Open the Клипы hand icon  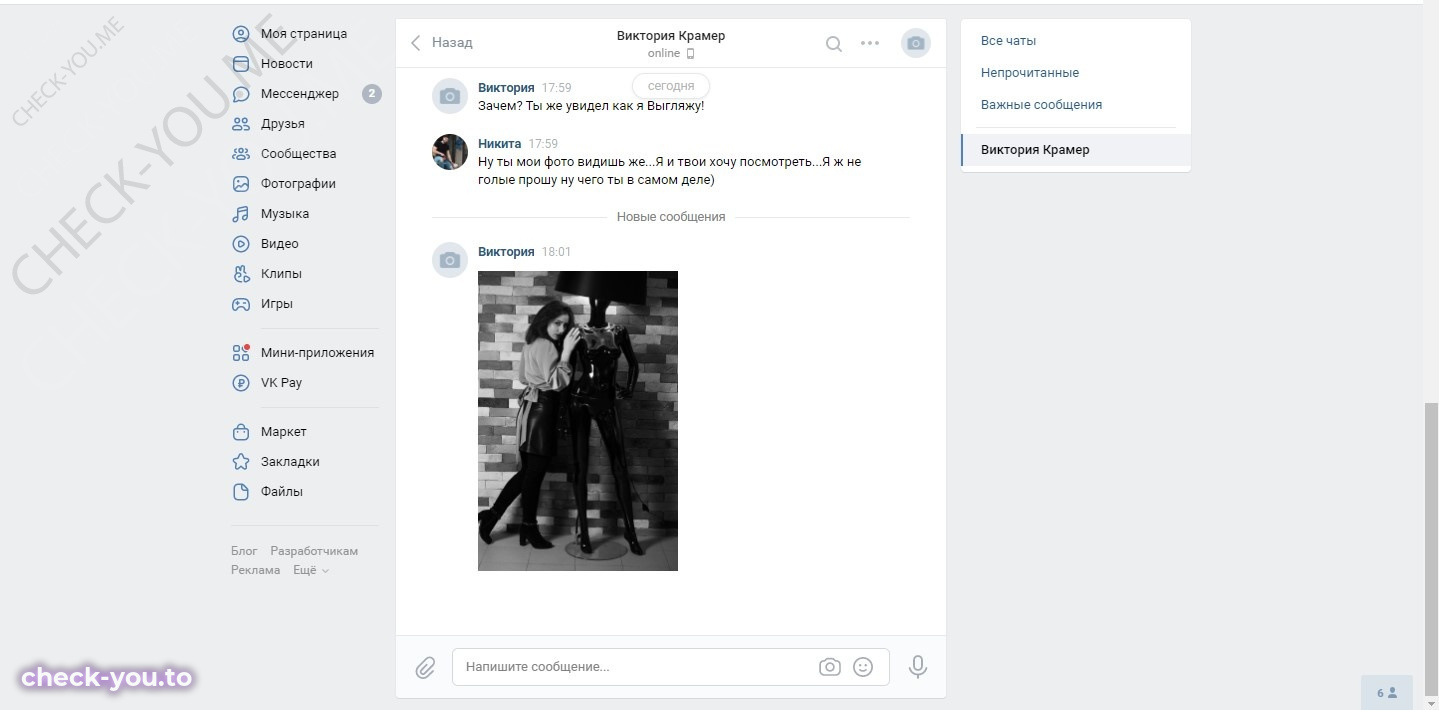(241, 274)
